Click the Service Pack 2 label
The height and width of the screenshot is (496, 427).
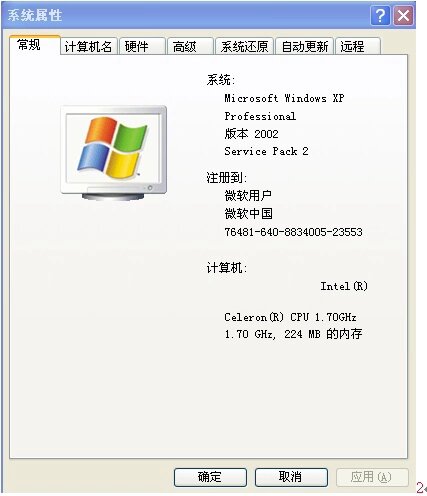coord(266,151)
